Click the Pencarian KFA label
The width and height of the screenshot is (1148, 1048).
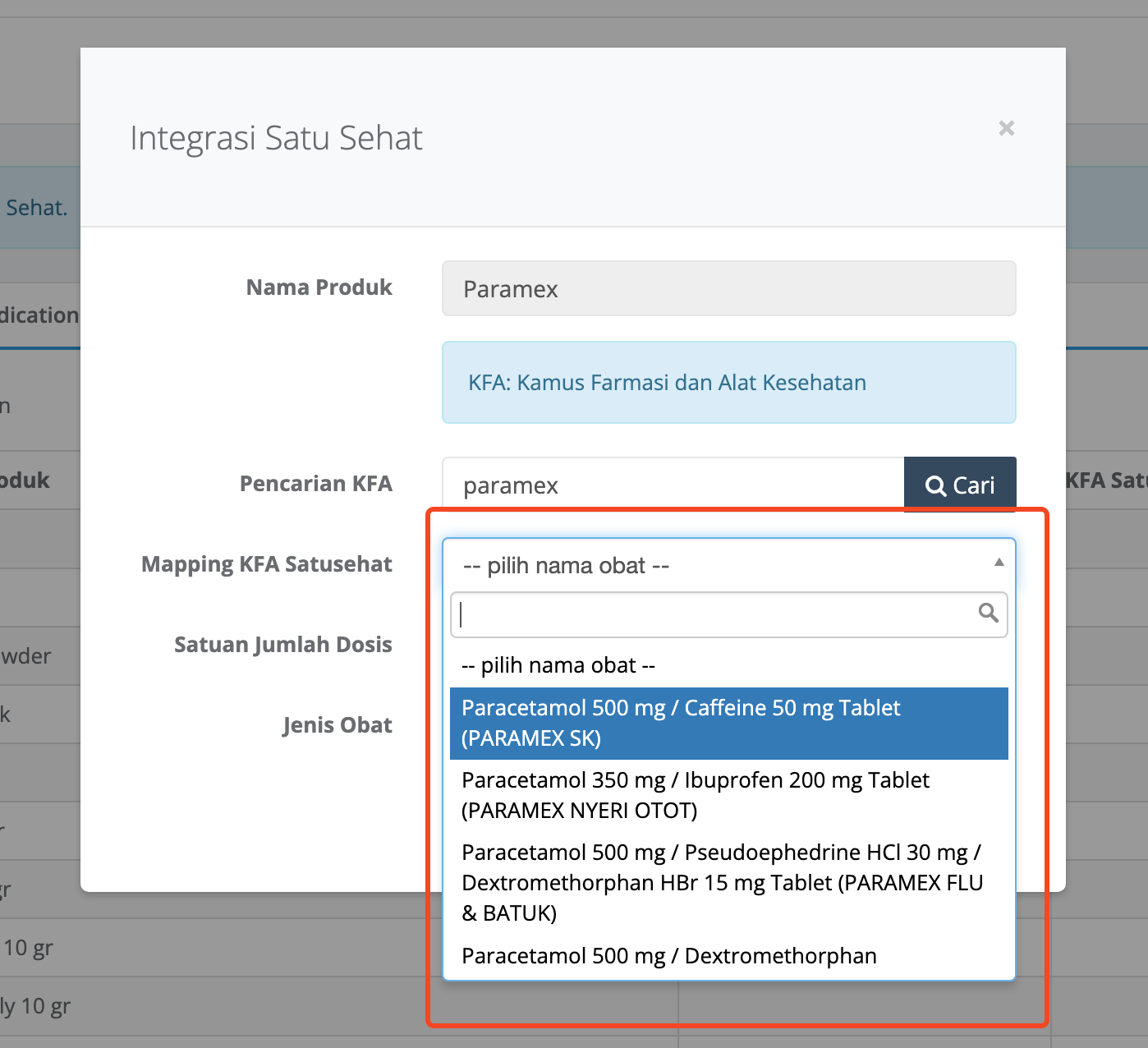click(x=316, y=483)
